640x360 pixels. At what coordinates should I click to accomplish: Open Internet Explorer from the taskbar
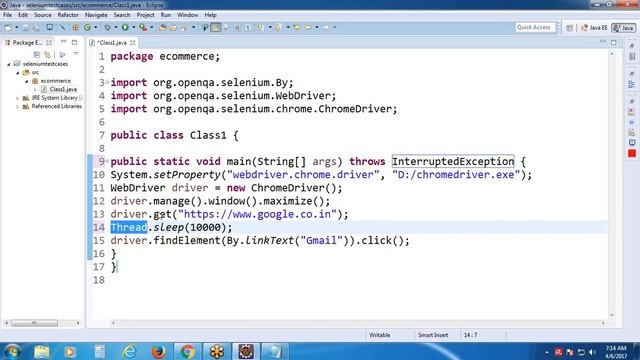[x=129, y=351]
